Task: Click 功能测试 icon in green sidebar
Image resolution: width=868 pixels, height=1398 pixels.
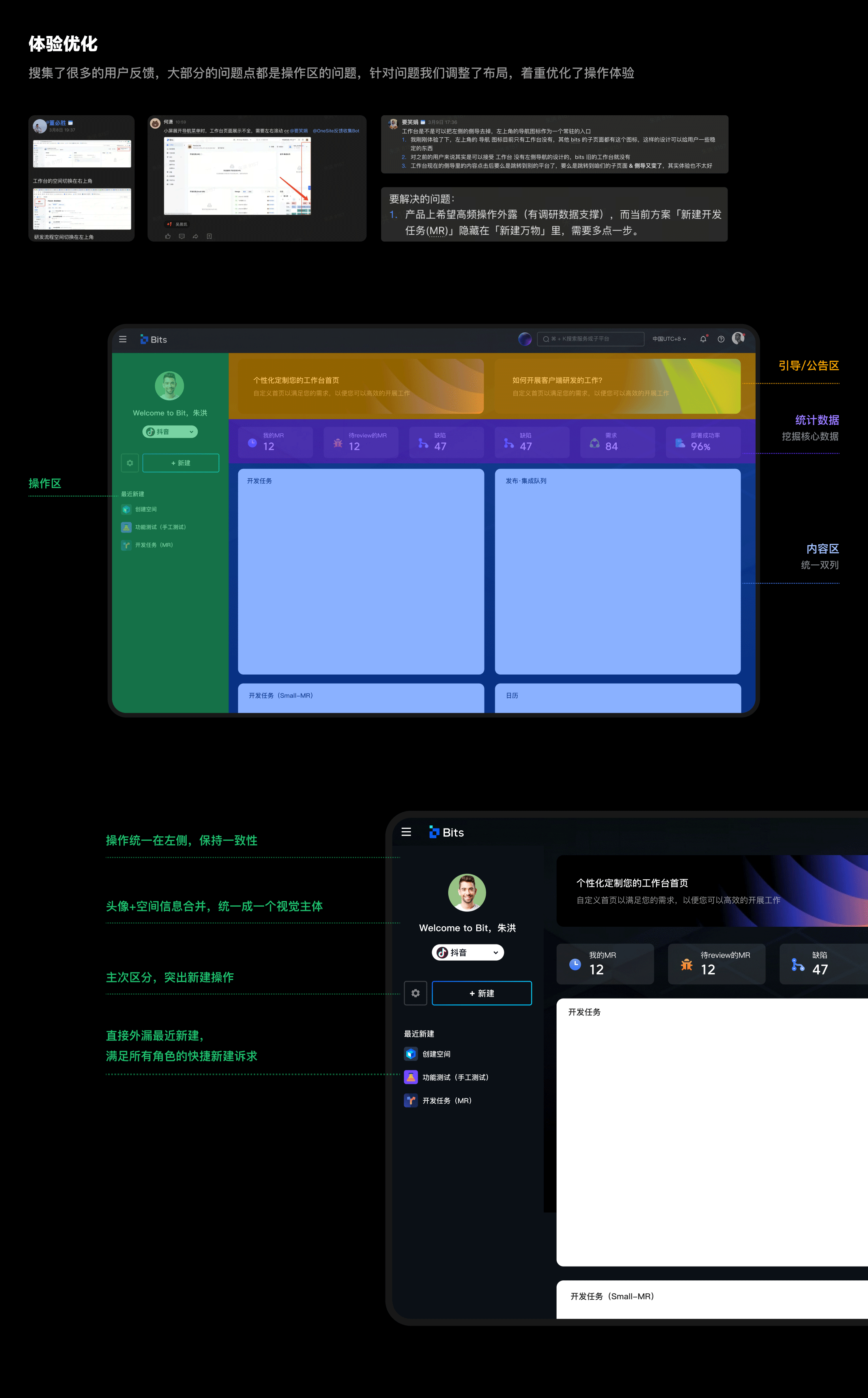Action: pos(126,527)
